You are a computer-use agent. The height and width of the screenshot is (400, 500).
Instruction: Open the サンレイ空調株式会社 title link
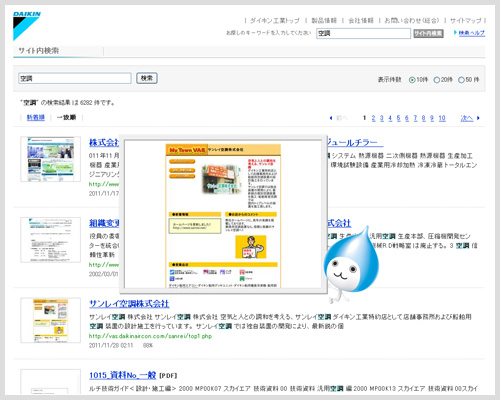(x=129, y=304)
